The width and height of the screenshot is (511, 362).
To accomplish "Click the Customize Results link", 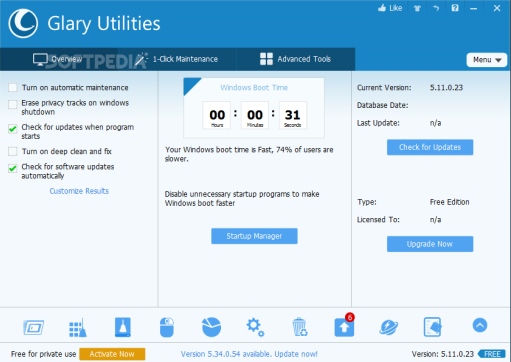I will (x=79, y=191).
